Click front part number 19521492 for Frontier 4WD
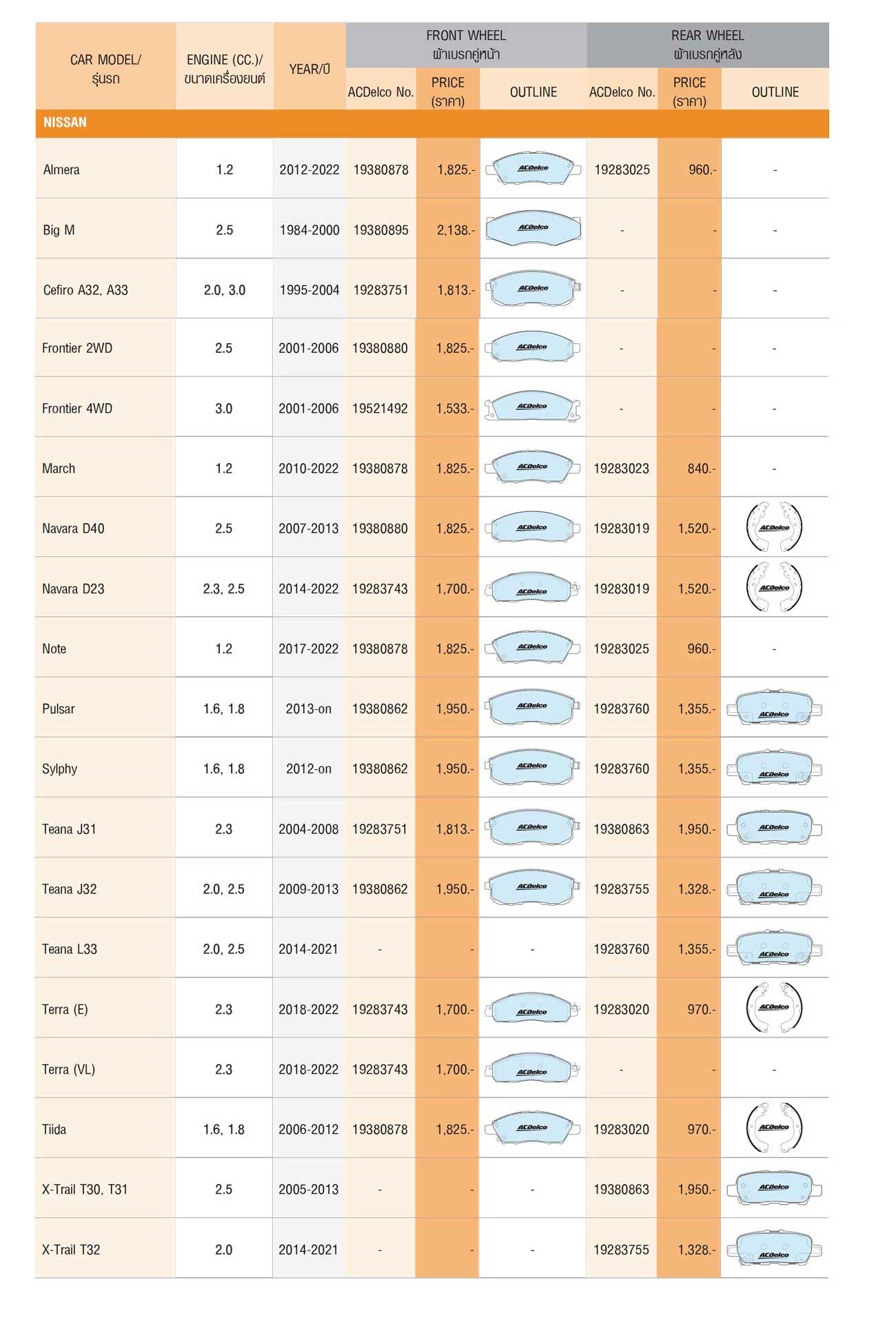 coord(380,409)
